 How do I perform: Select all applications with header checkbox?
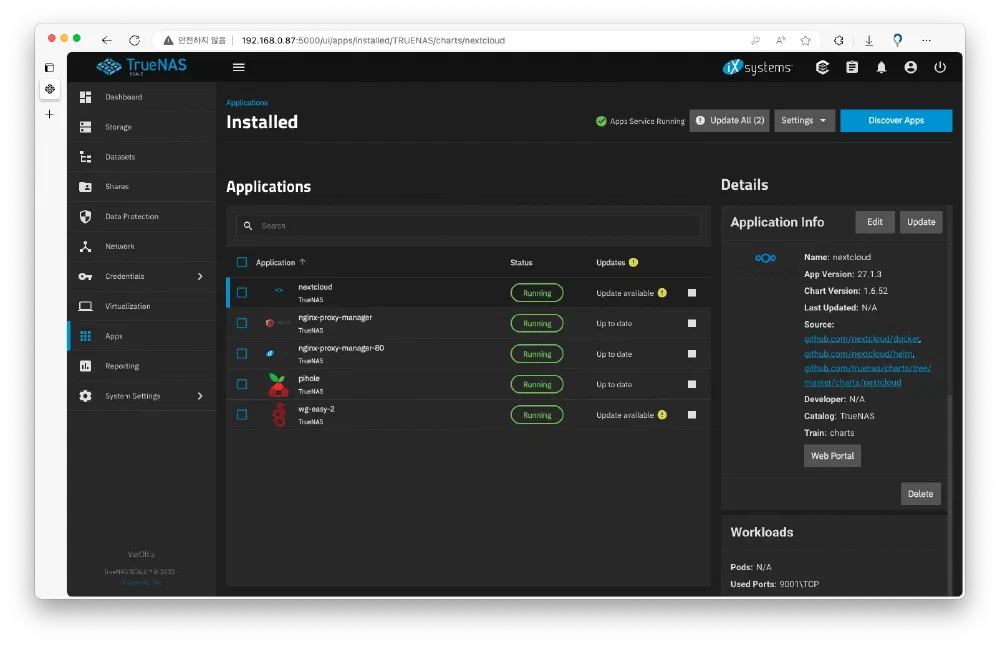click(242, 263)
